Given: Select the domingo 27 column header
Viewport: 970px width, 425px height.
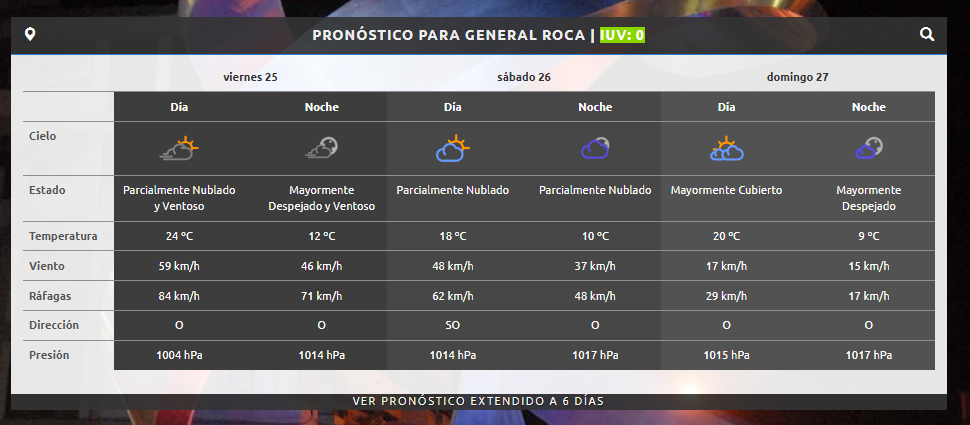Looking at the screenshot, I should point(797,77).
